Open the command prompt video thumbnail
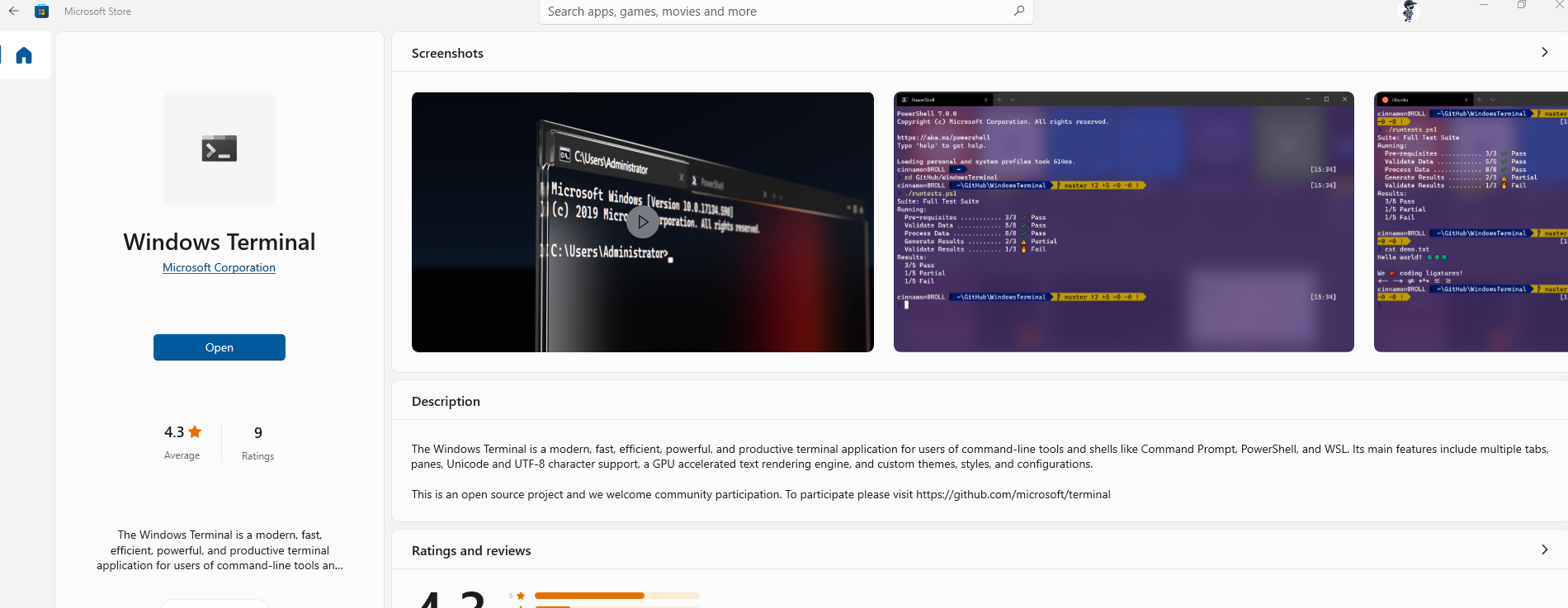 [x=643, y=222]
